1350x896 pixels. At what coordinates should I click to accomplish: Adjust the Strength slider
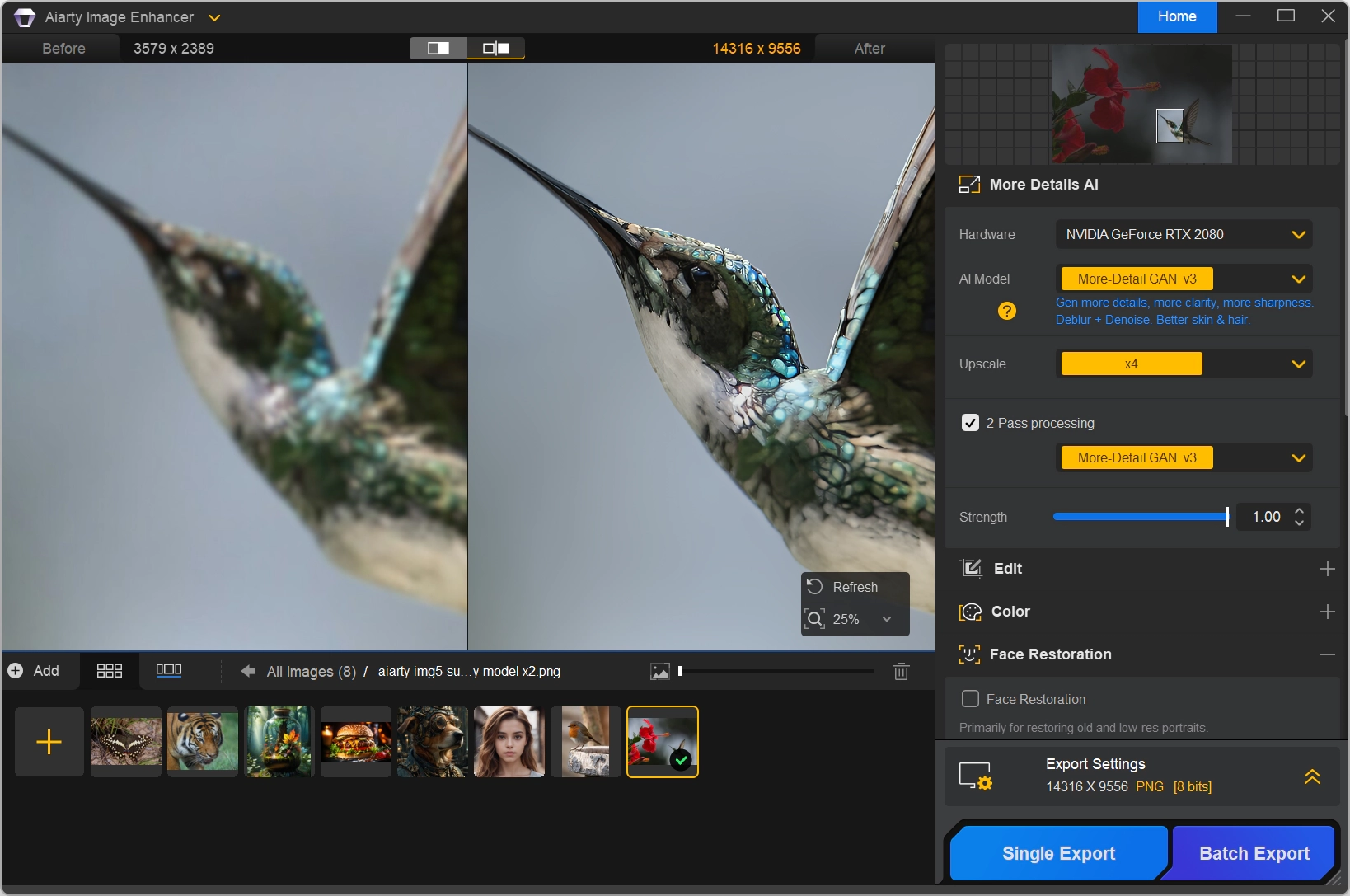[1141, 517]
